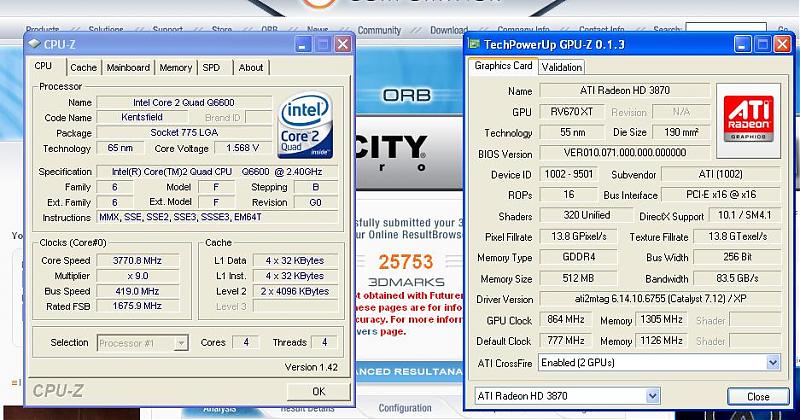800x420 pixels.
Task: Click the GPU-Z title bar icon
Action: (x=474, y=44)
